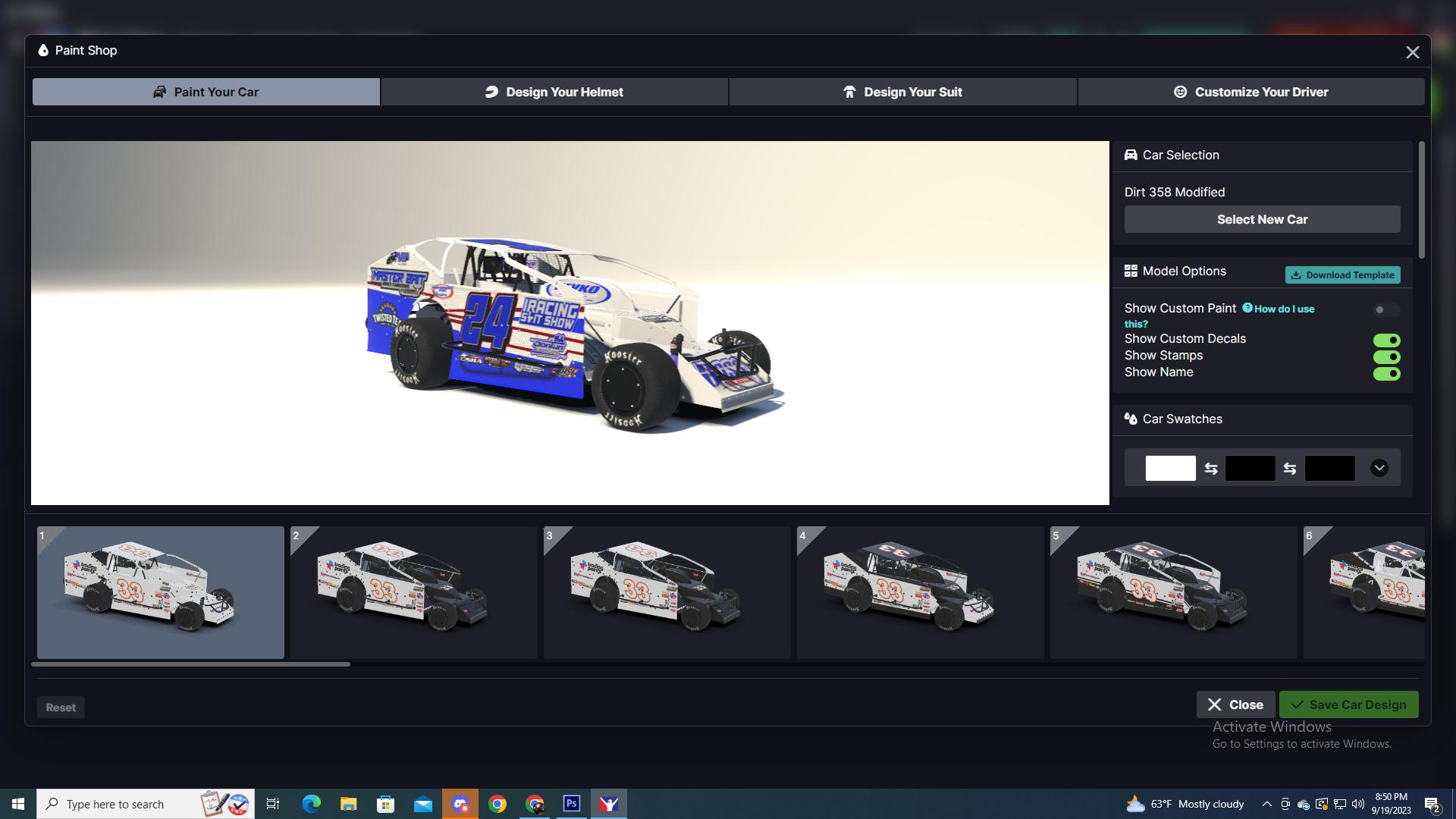Save the car design
The image size is (1456, 819).
[1348, 704]
